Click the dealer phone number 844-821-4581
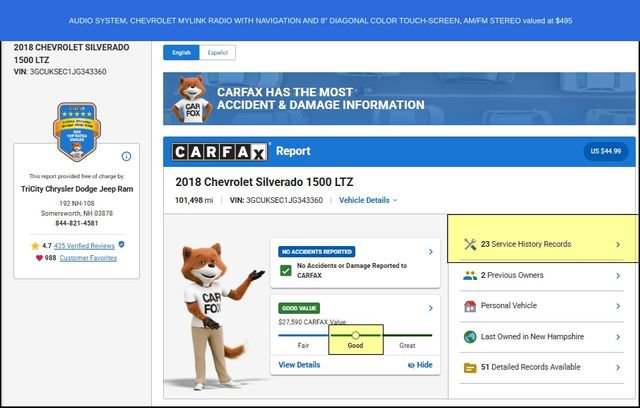 77,223
